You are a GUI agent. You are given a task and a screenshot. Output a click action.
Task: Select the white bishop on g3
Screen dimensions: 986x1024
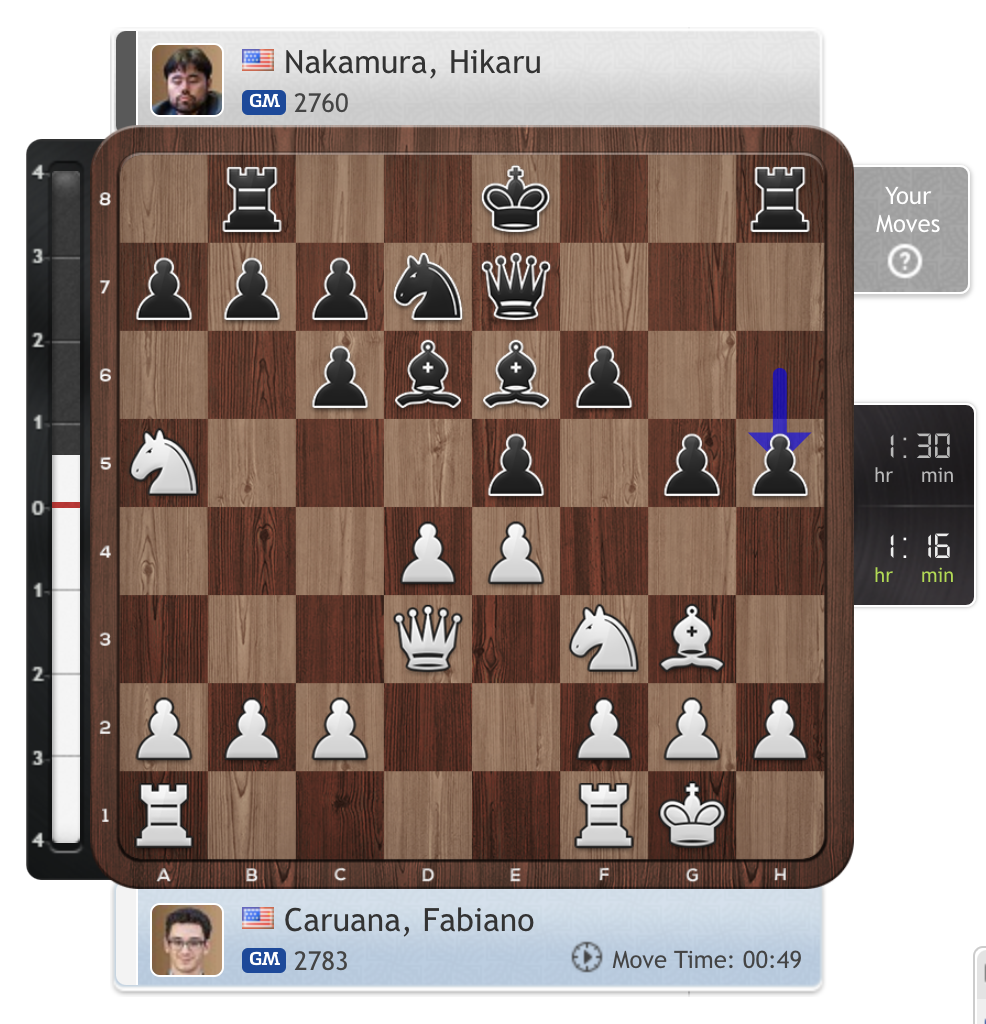pyautogui.click(x=692, y=639)
